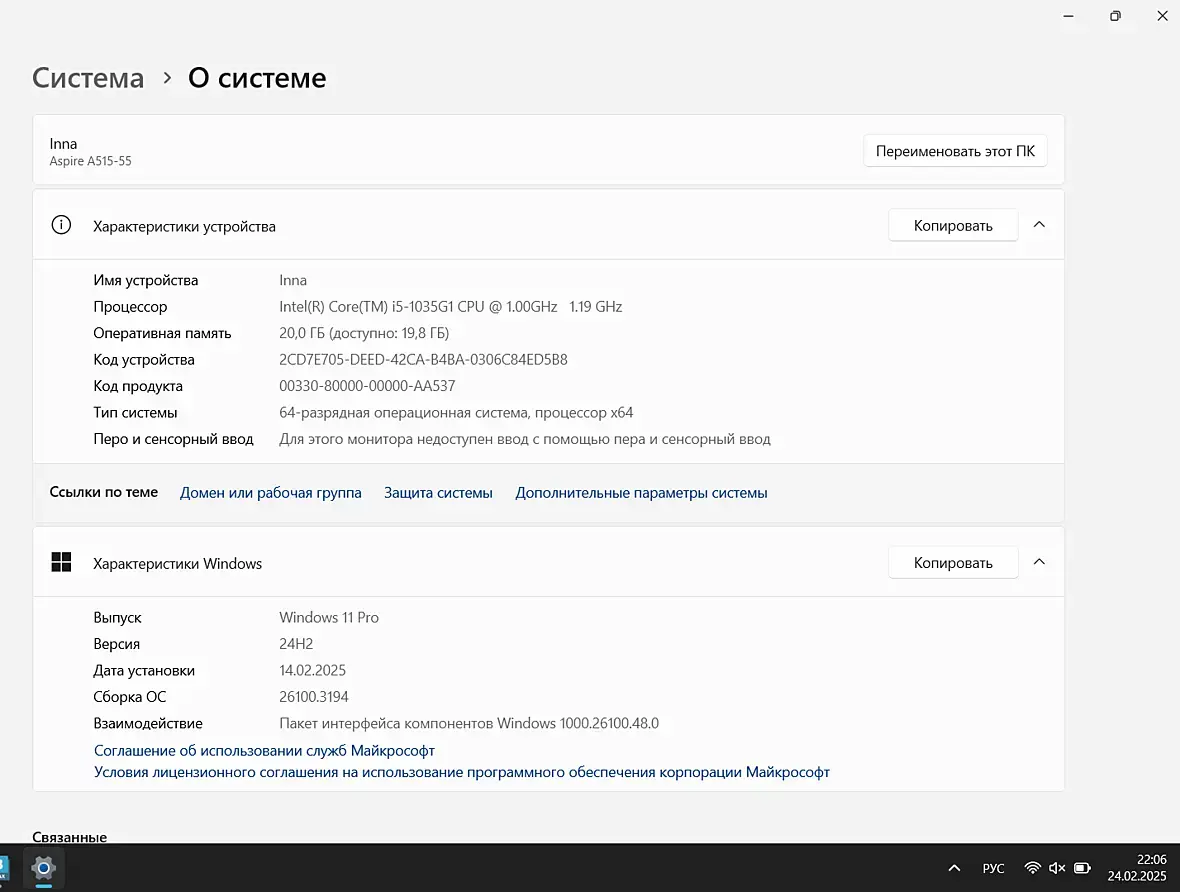Copy device specifications with Копировать

[952, 225]
